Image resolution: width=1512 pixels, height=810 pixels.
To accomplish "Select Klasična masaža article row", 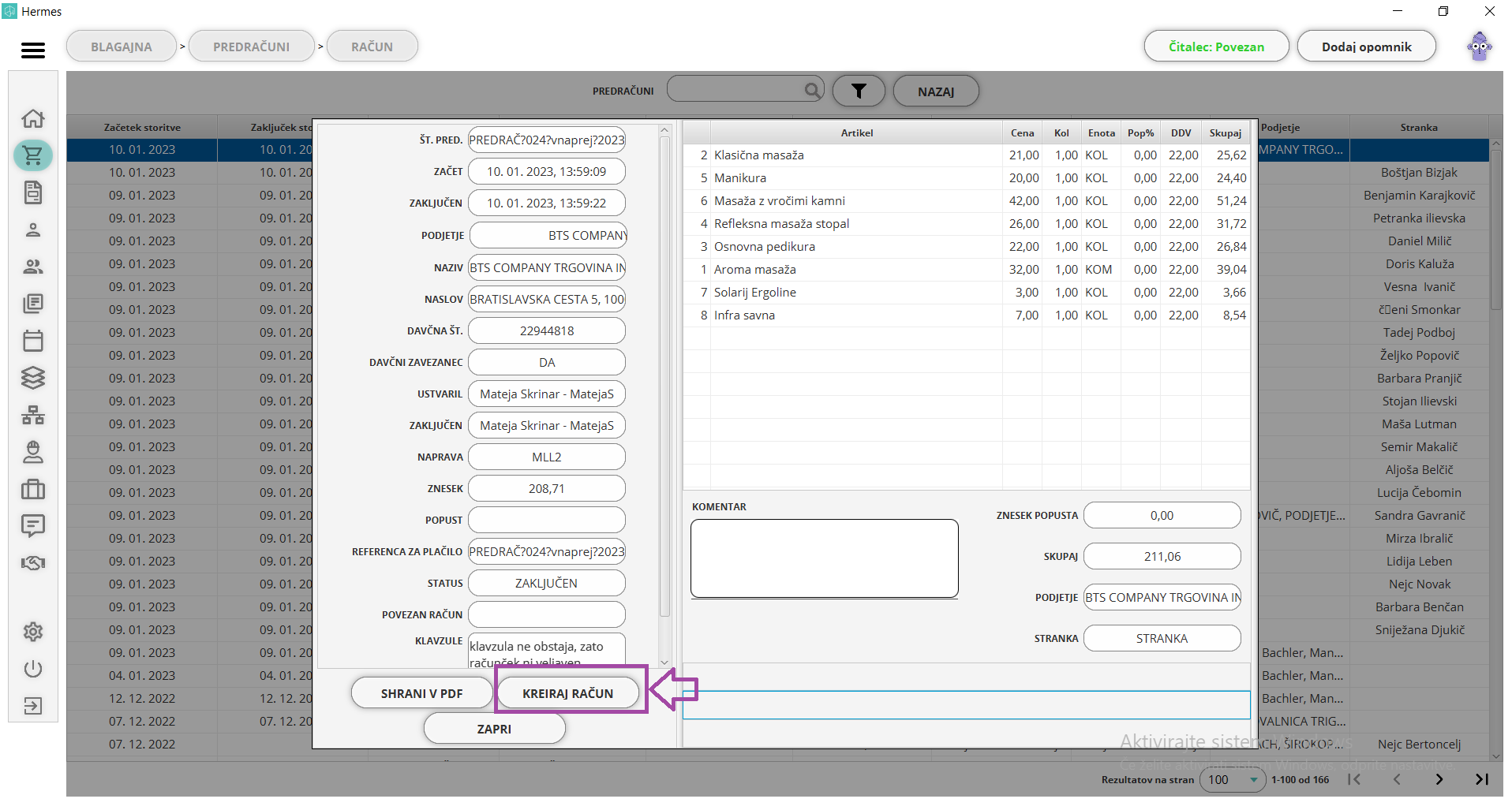I will point(967,155).
